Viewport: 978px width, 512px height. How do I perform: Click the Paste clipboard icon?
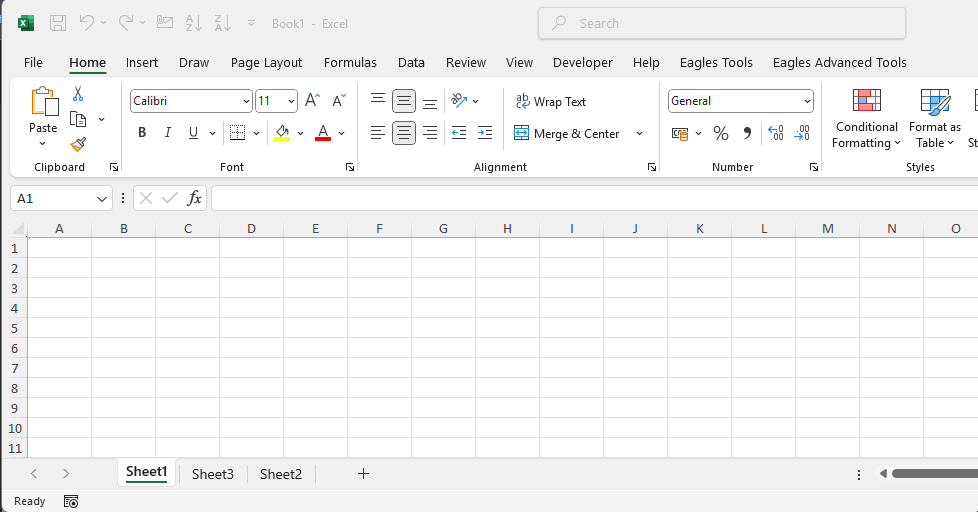44,102
